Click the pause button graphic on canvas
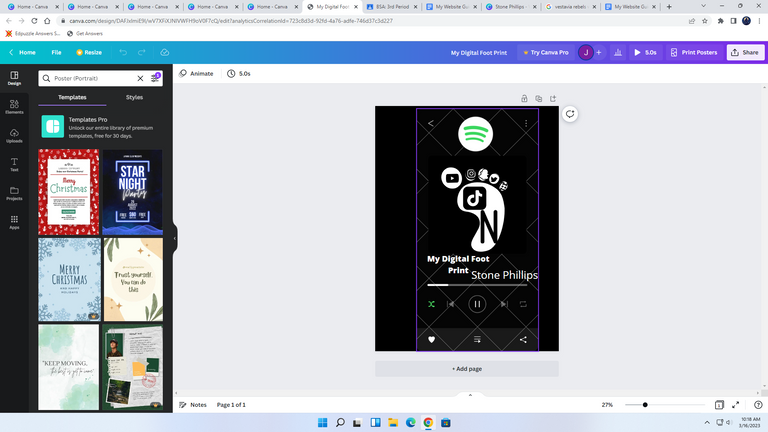Viewport: 768px width, 432px height. click(x=477, y=304)
